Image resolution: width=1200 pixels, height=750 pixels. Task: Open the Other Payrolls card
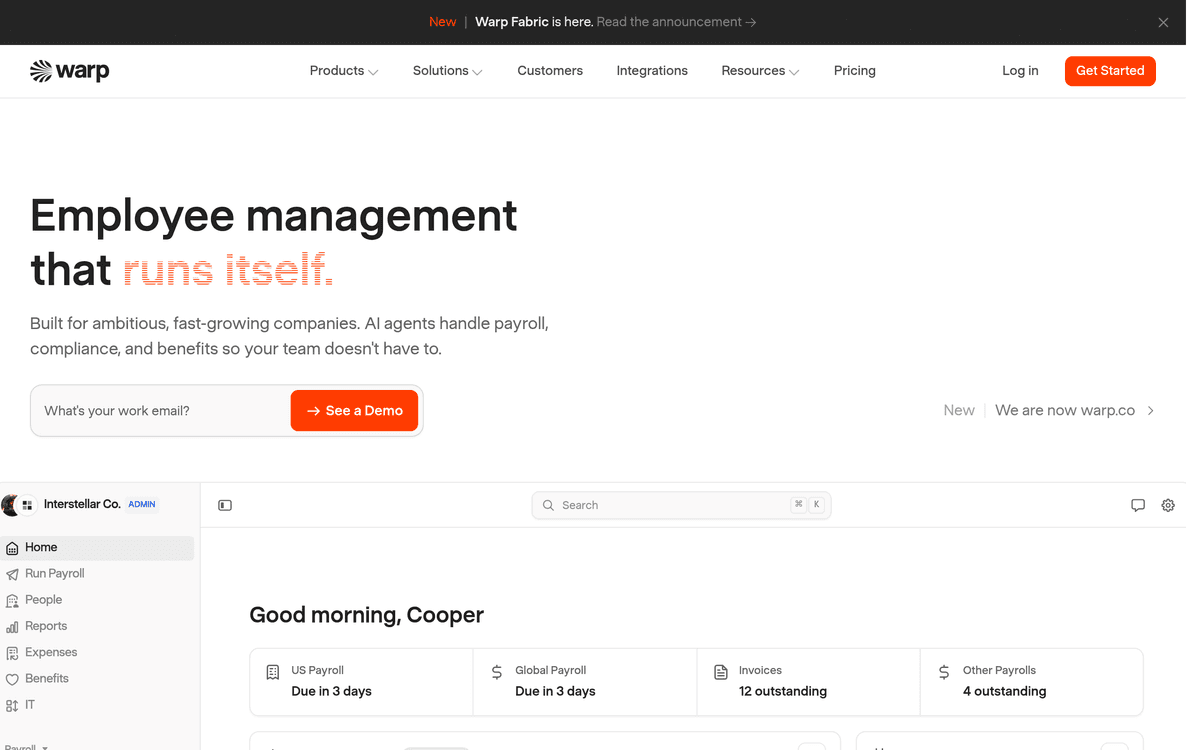(1032, 681)
